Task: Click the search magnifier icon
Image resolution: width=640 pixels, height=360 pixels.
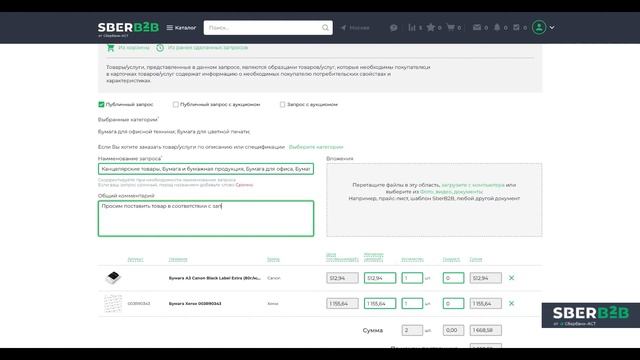Action: point(325,28)
